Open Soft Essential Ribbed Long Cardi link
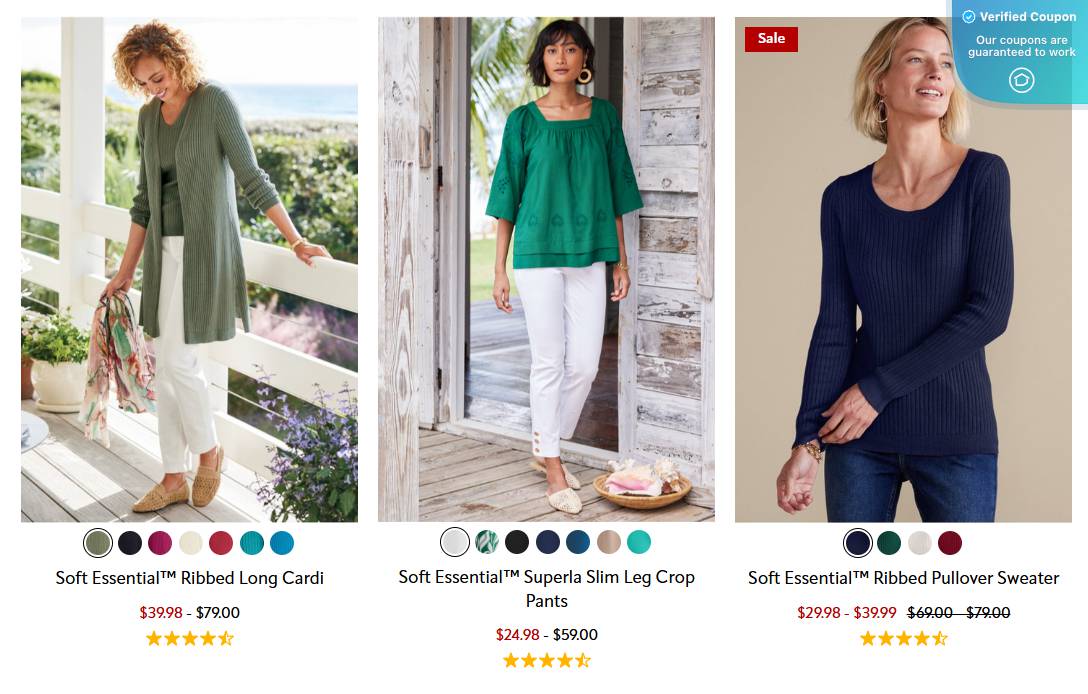This screenshot has width=1088, height=694. 190,578
